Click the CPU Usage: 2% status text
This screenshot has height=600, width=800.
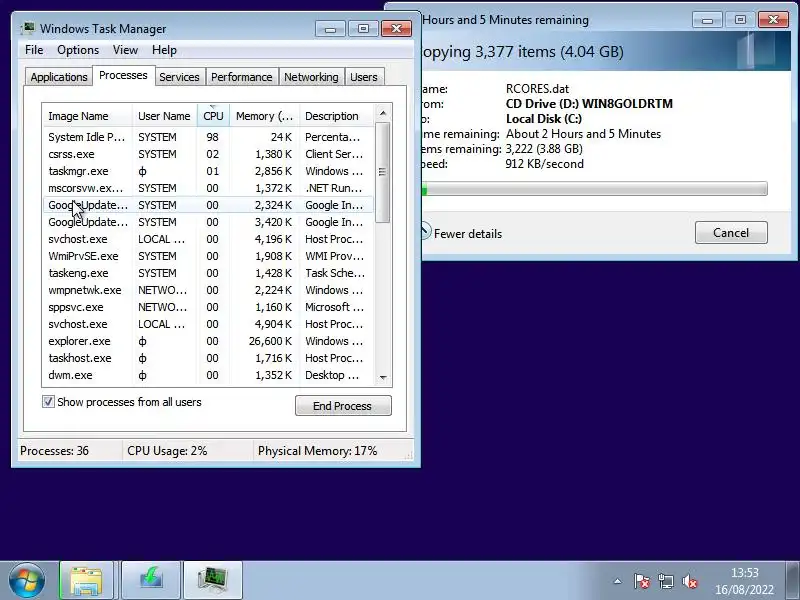[167, 451]
